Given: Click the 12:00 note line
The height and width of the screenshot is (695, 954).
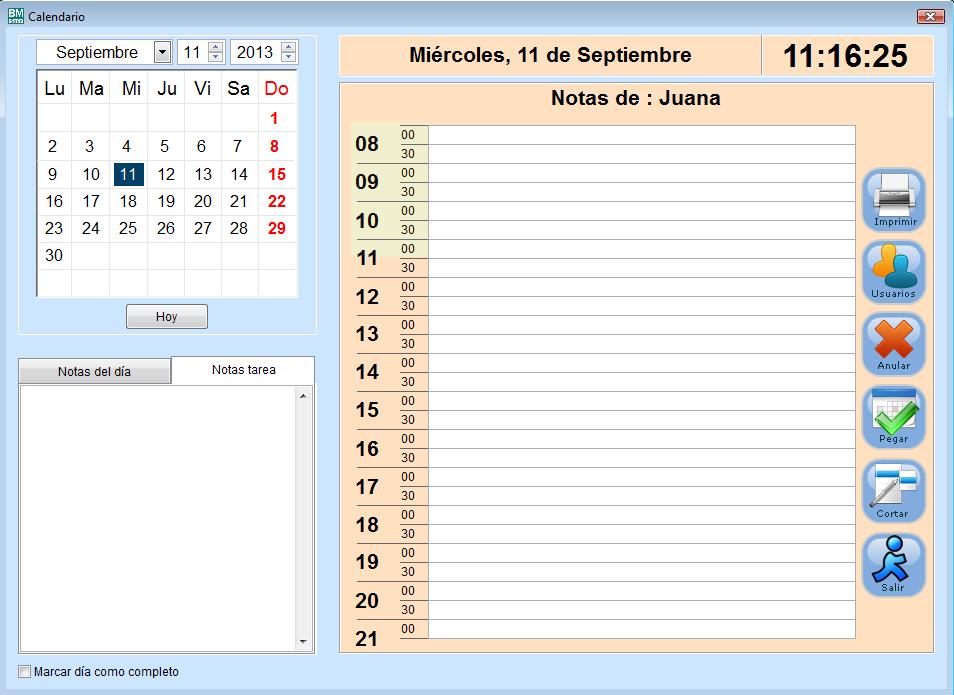Looking at the screenshot, I should [640, 287].
